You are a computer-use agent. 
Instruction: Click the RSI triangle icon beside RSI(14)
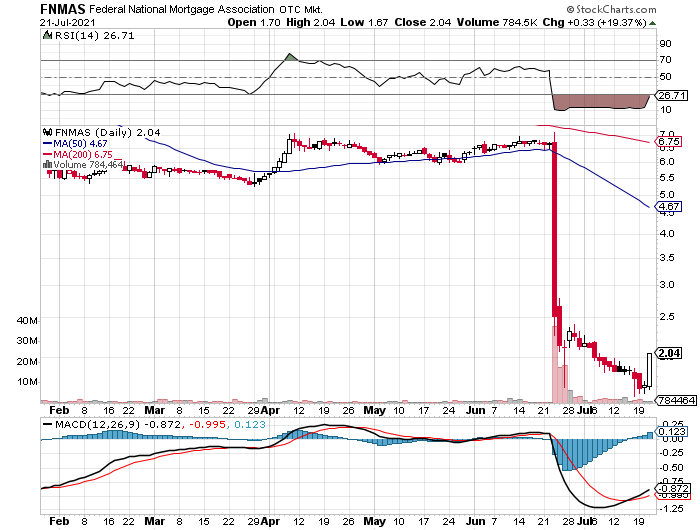coord(47,35)
